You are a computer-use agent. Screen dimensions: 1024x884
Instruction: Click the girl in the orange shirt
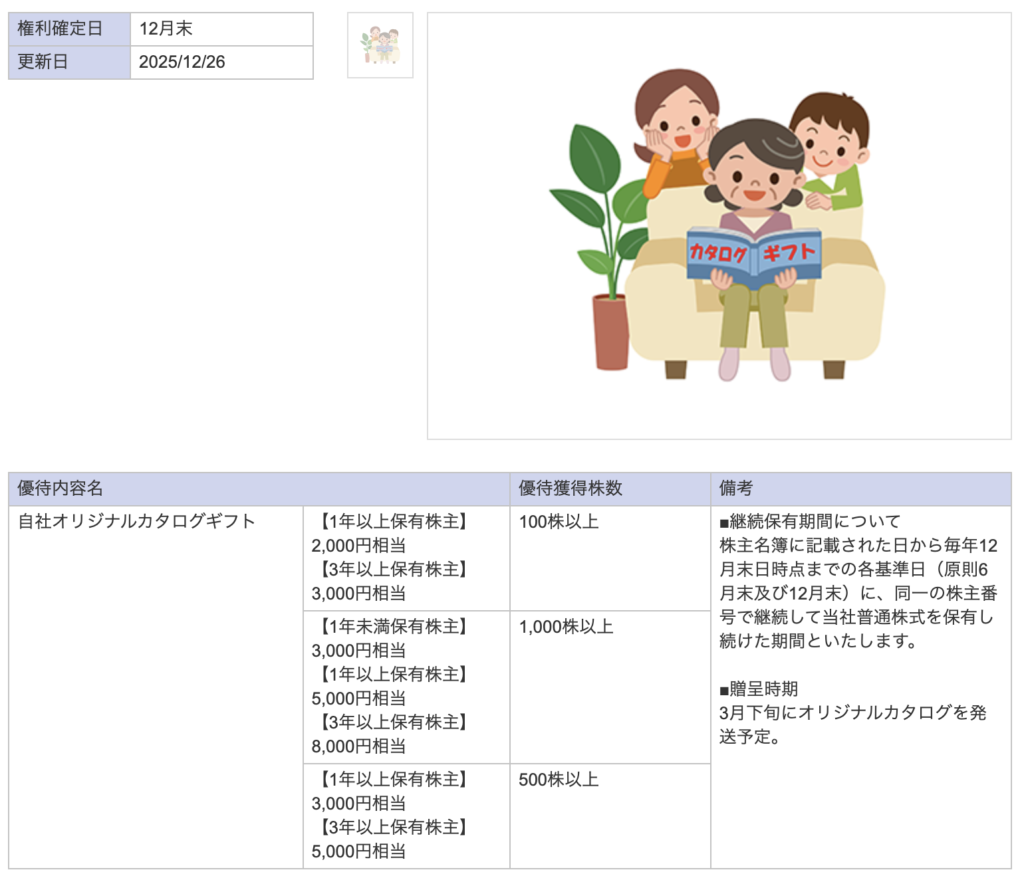pyautogui.click(x=675, y=128)
